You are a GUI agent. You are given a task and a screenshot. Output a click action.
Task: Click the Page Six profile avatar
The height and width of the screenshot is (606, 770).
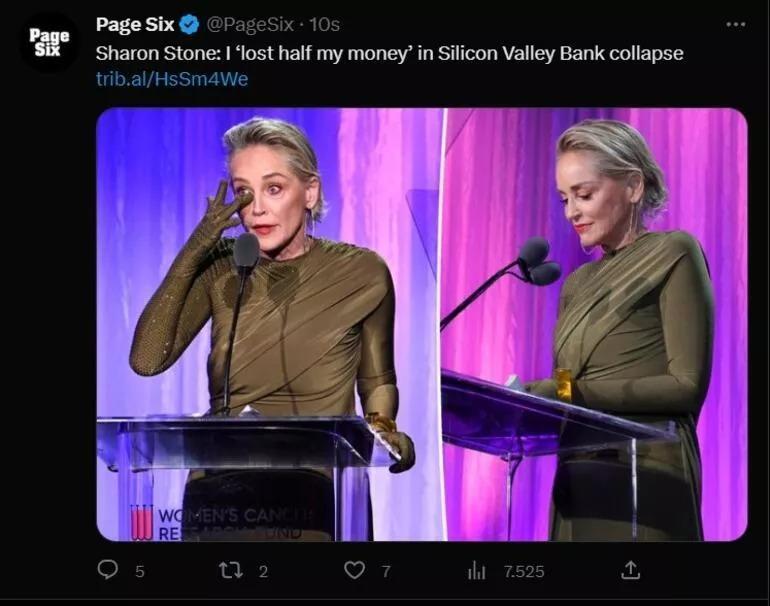[48, 42]
